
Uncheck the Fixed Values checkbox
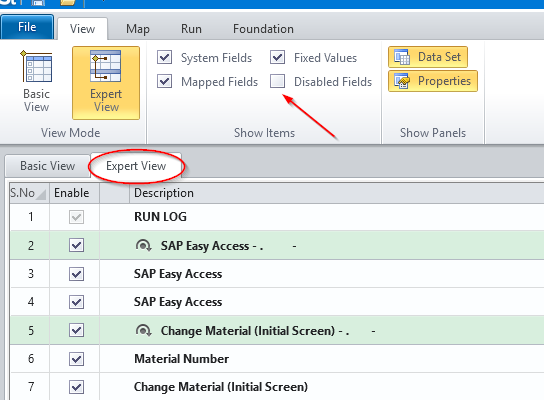click(278, 57)
